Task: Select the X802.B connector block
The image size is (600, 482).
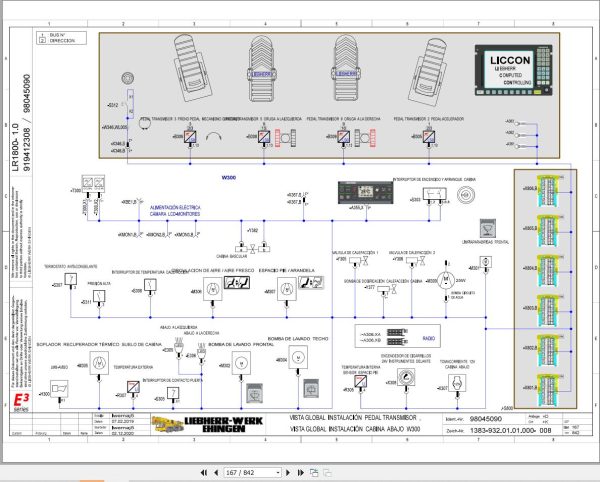Action: [x=548, y=350]
